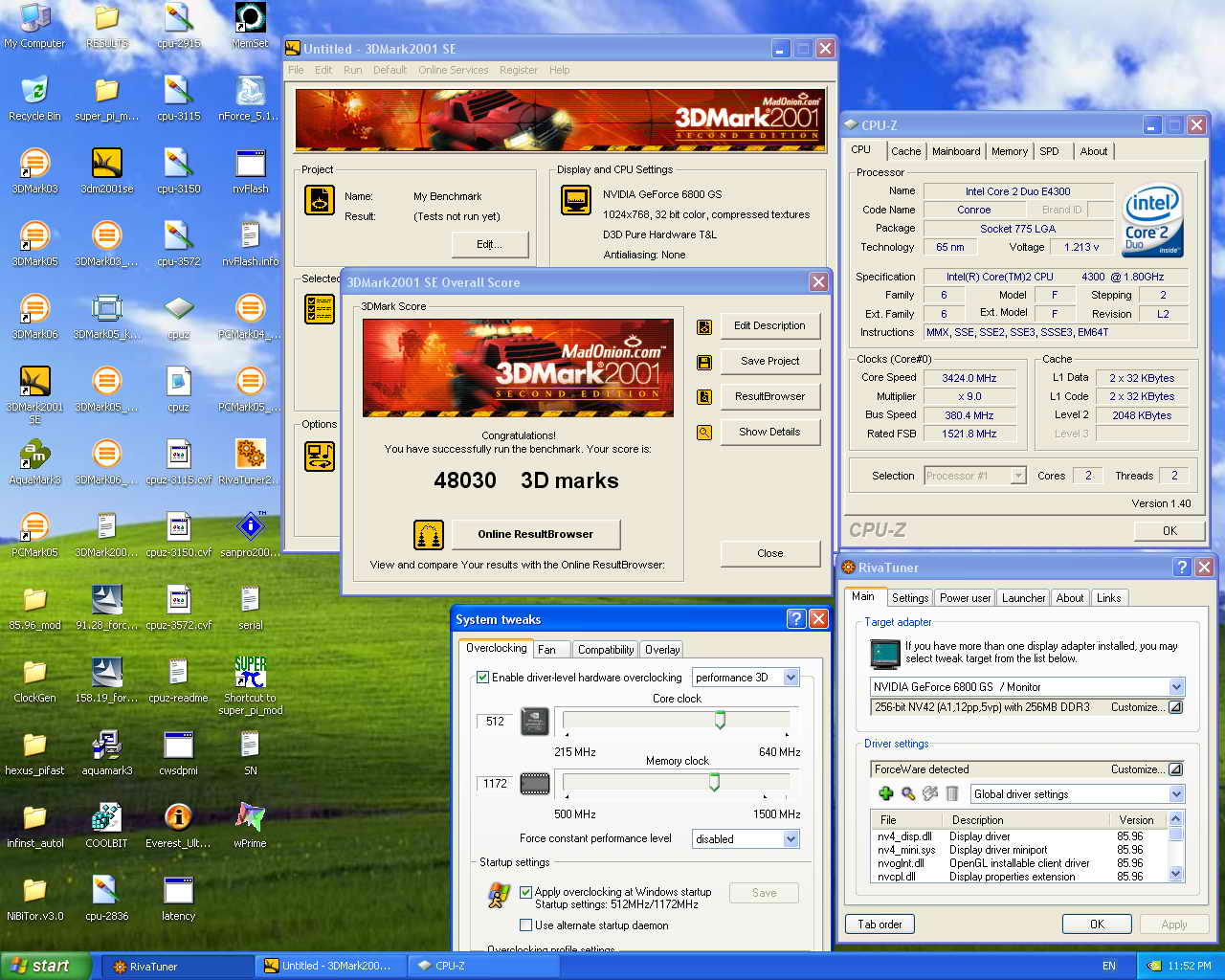Open the RivaTuner Launcher tab
Image resolution: width=1225 pixels, height=980 pixels.
pos(1023,598)
